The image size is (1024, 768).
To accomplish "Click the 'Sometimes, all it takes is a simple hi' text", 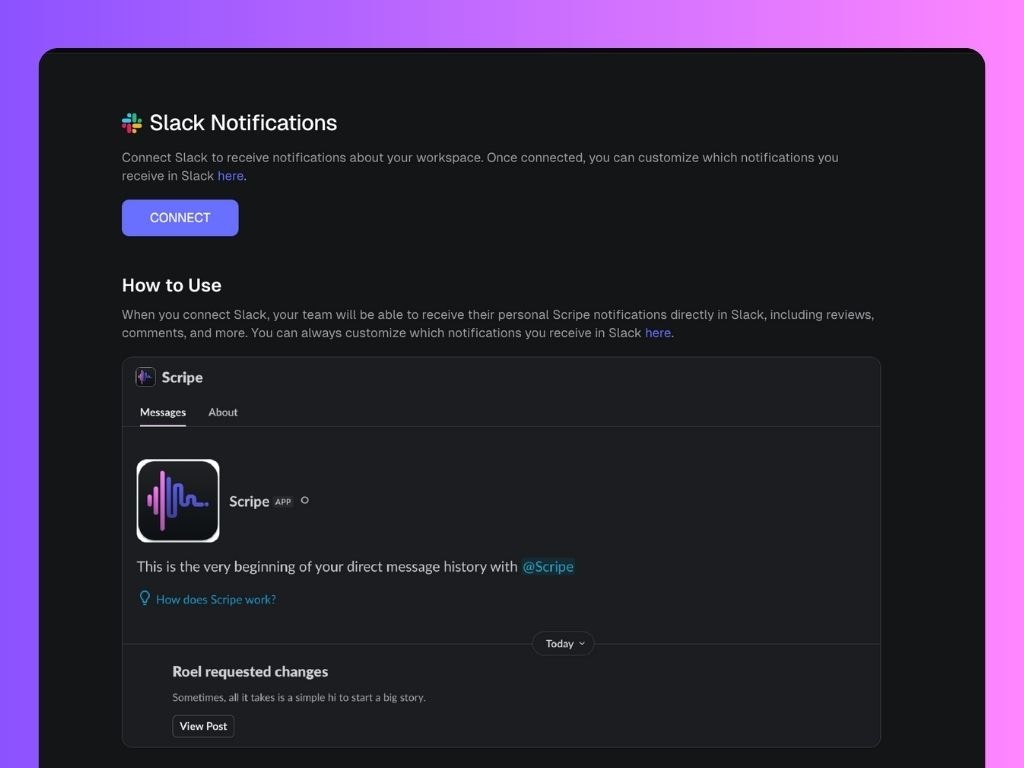I will [x=298, y=697].
